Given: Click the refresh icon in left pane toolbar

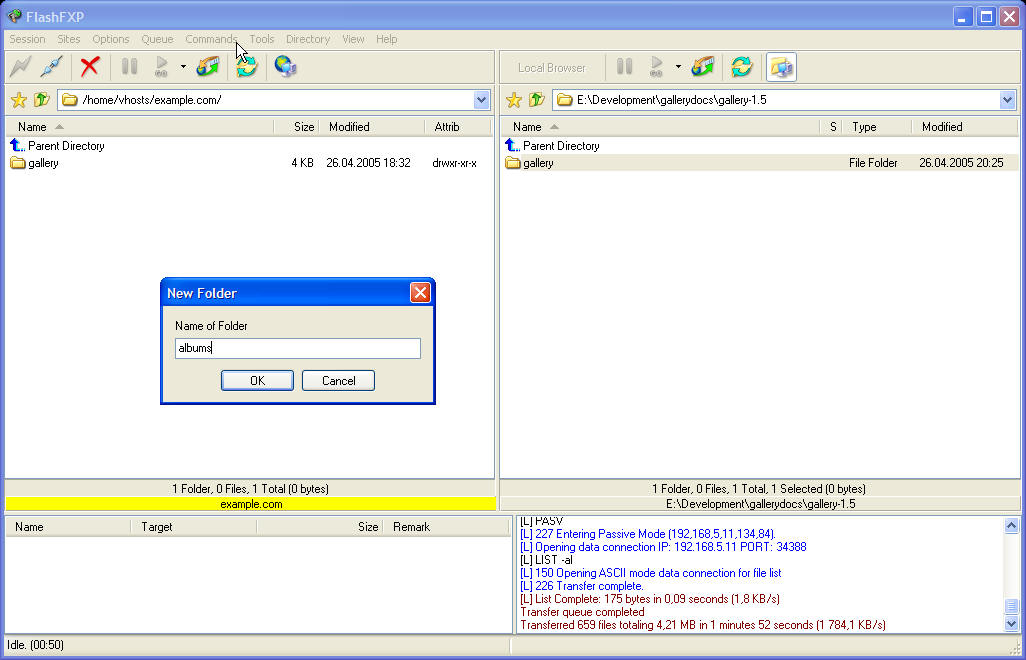Looking at the screenshot, I should click(x=246, y=67).
